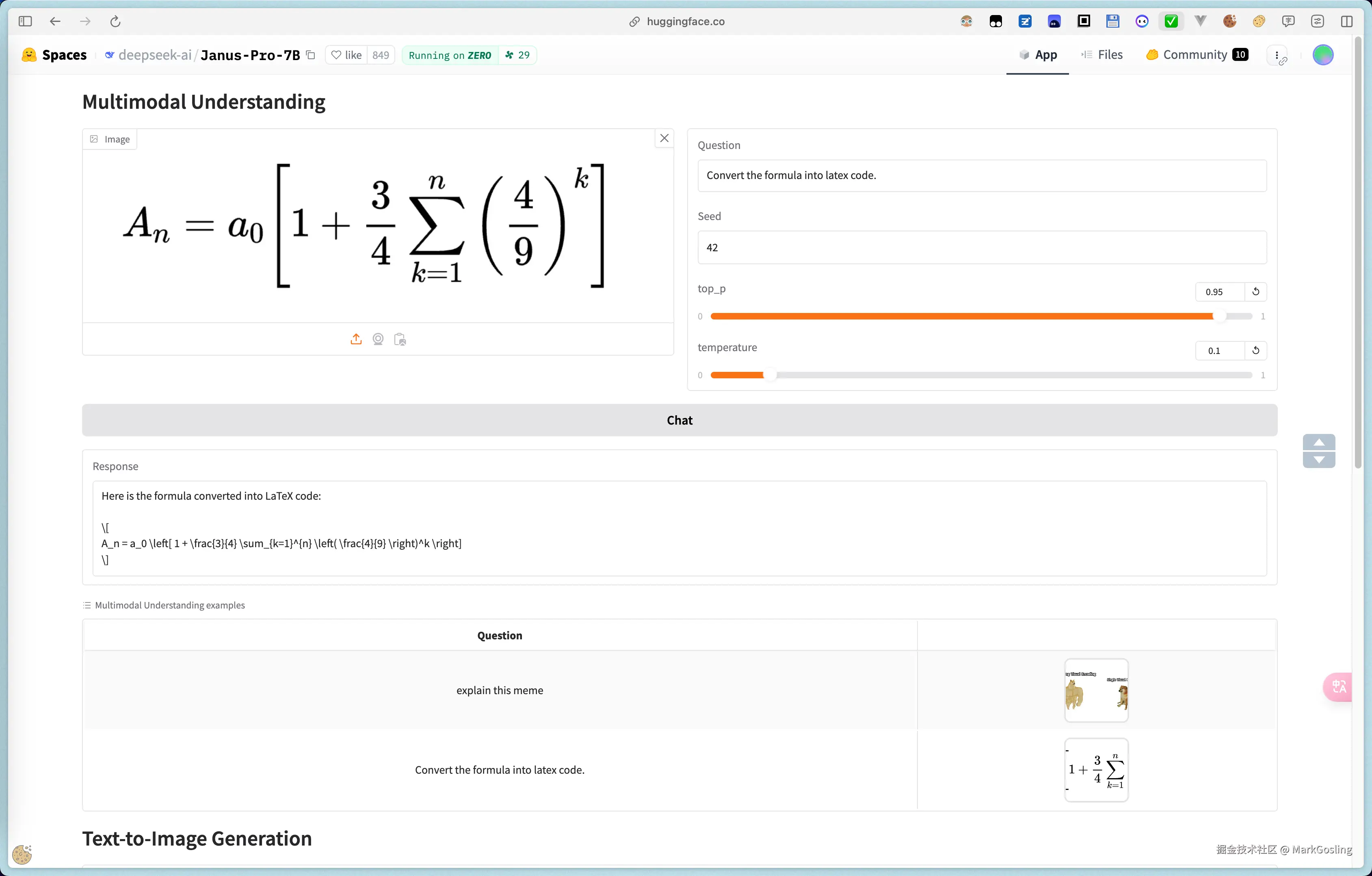Viewport: 1372px width, 876px height.
Task: Click the webcam capture icon
Action: (x=378, y=339)
